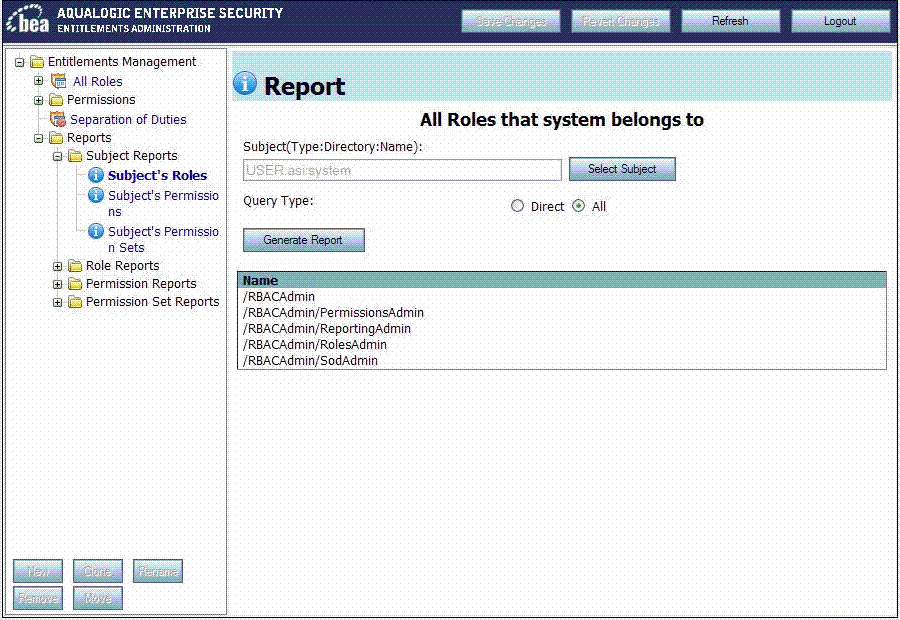The width and height of the screenshot is (900, 620).
Task: Click the Subject's Permissions info icon
Action: [x=95, y=195]
